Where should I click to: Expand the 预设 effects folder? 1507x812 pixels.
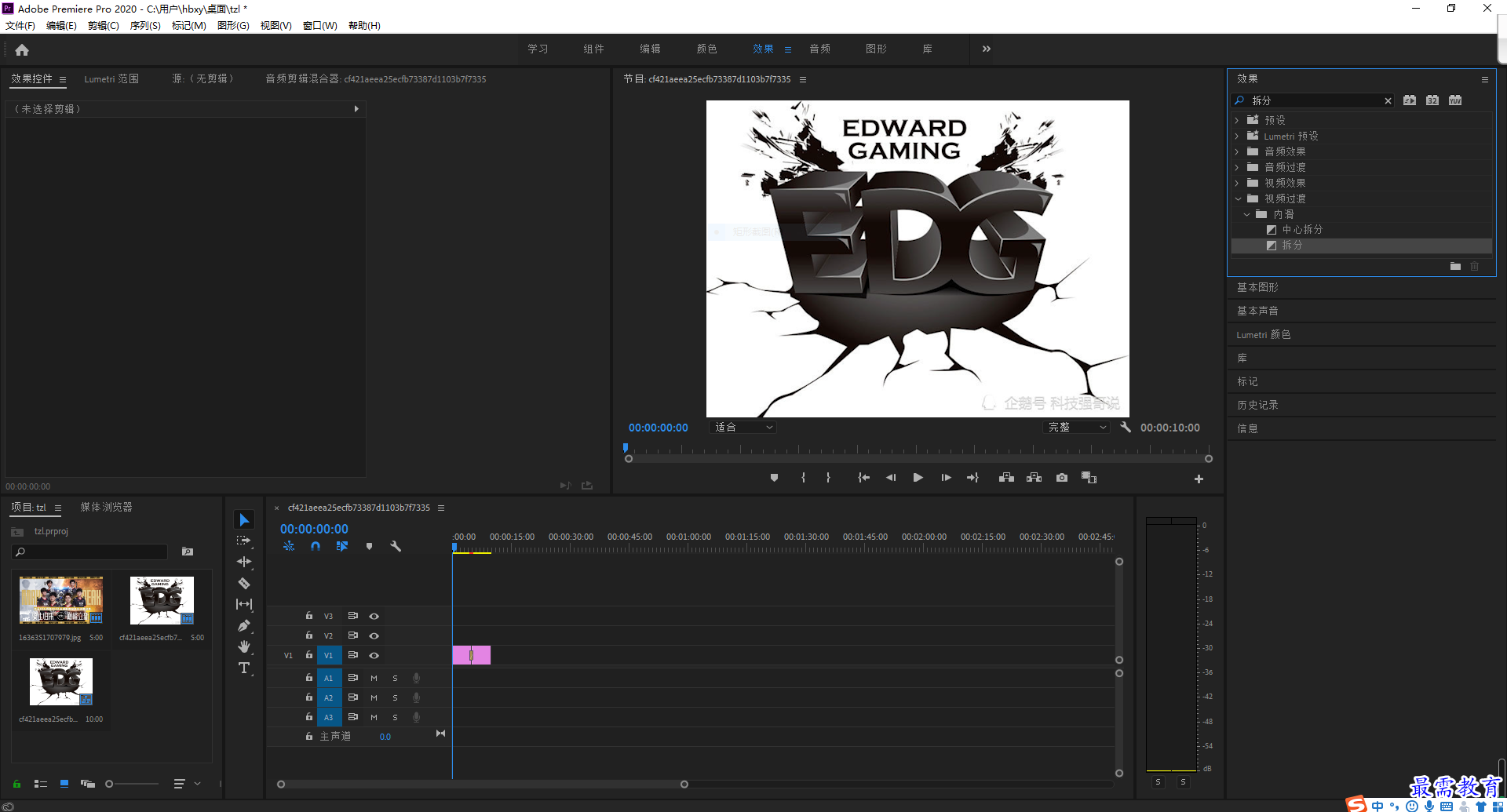(1237, 120)
